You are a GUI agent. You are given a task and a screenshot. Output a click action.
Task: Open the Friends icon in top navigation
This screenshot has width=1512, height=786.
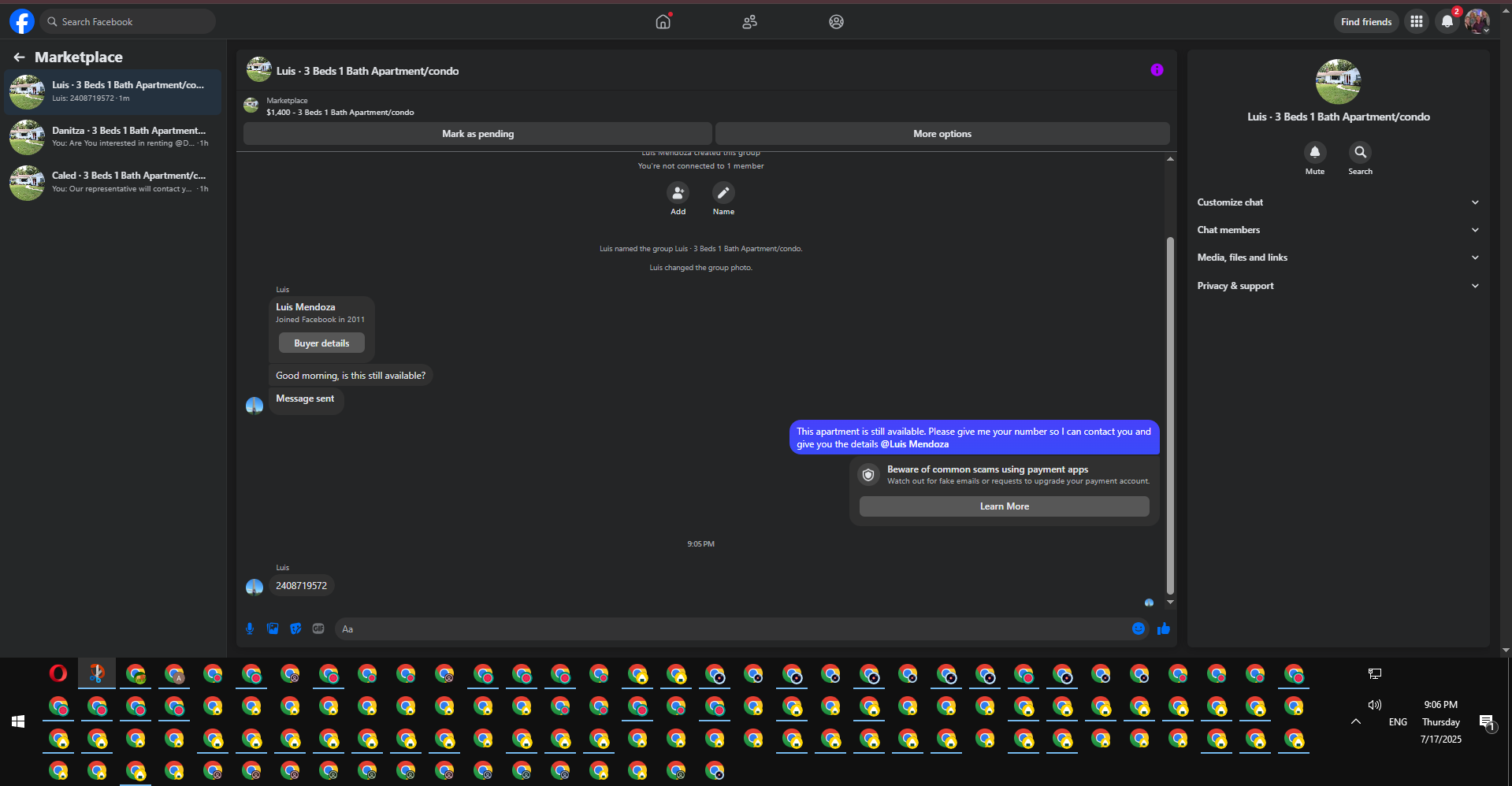(x=750, y=21)
